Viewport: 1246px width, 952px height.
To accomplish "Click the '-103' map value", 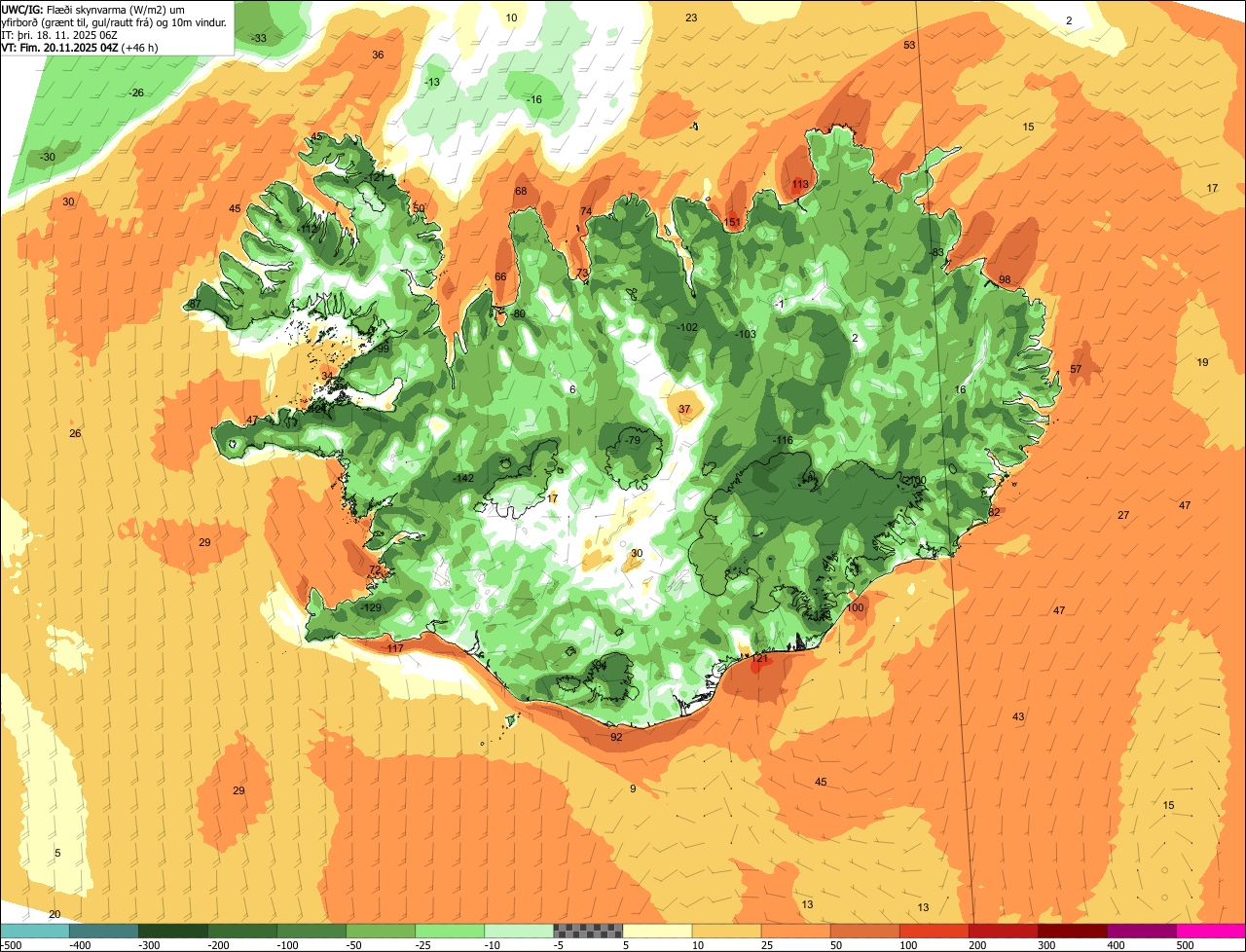I will point(746,334).
